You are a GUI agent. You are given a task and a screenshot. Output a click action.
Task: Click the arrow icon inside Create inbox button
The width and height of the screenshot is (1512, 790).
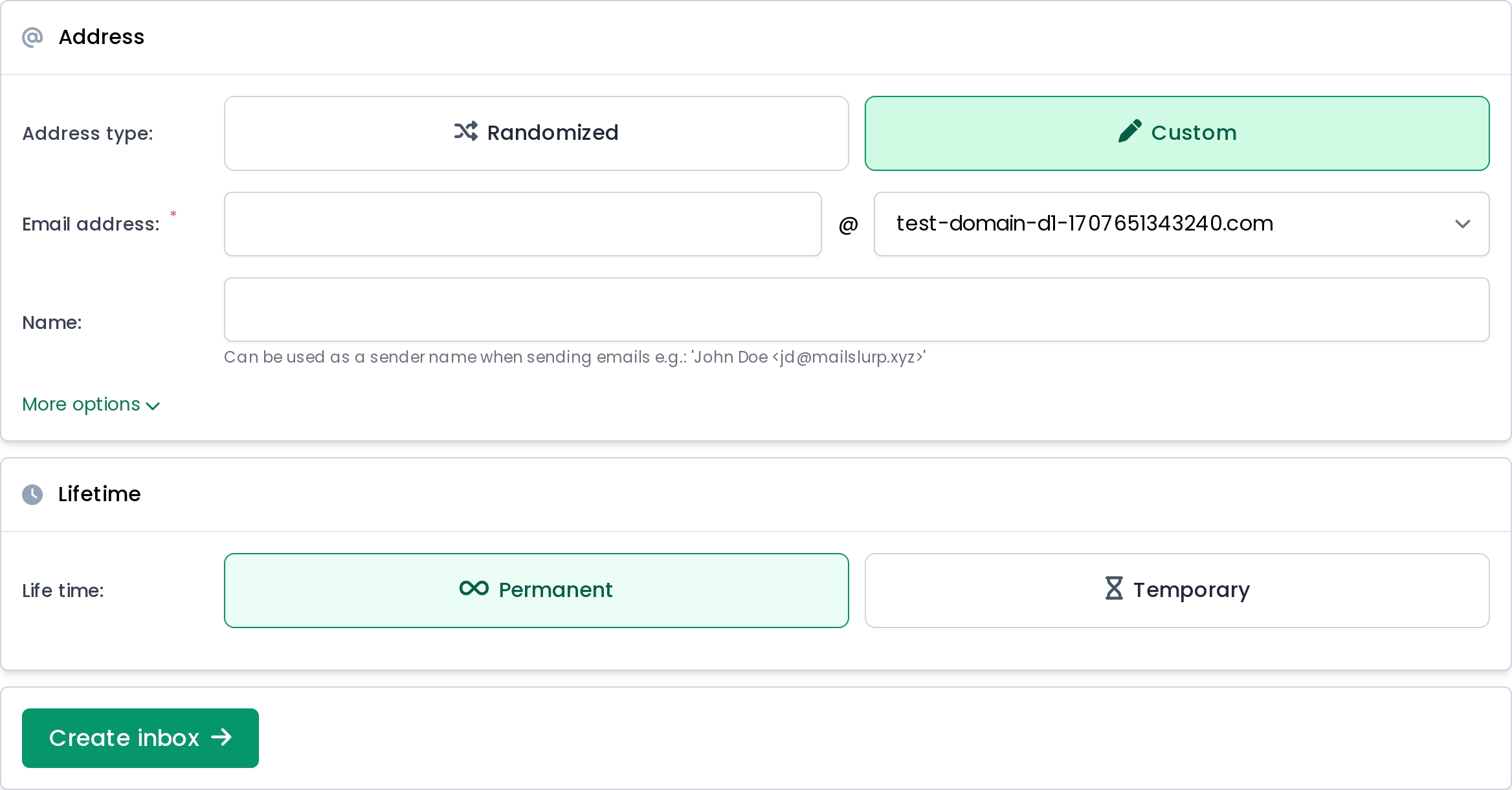223,738
